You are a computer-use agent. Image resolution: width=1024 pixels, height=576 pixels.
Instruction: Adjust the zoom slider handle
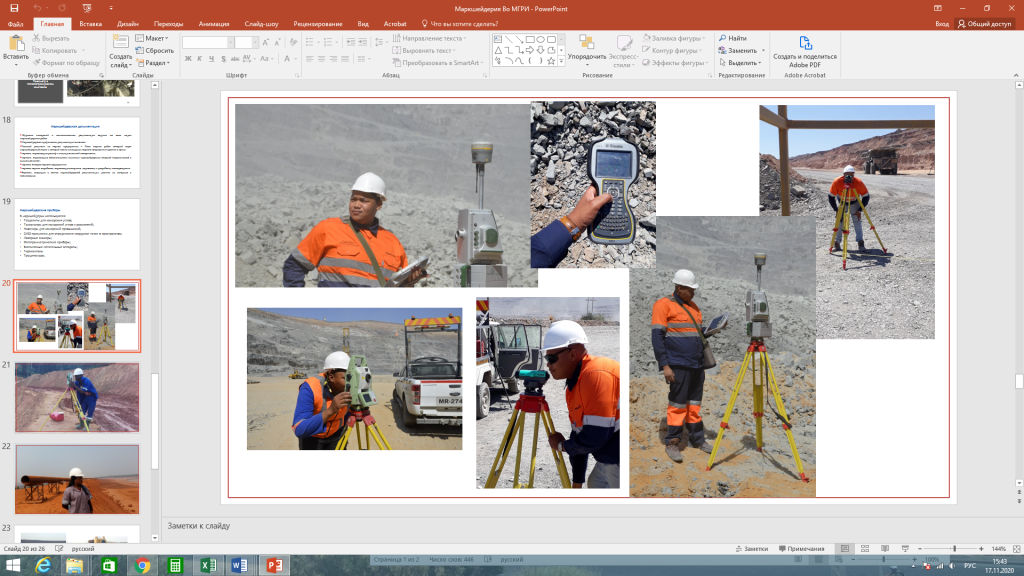(x=954, y=549)
